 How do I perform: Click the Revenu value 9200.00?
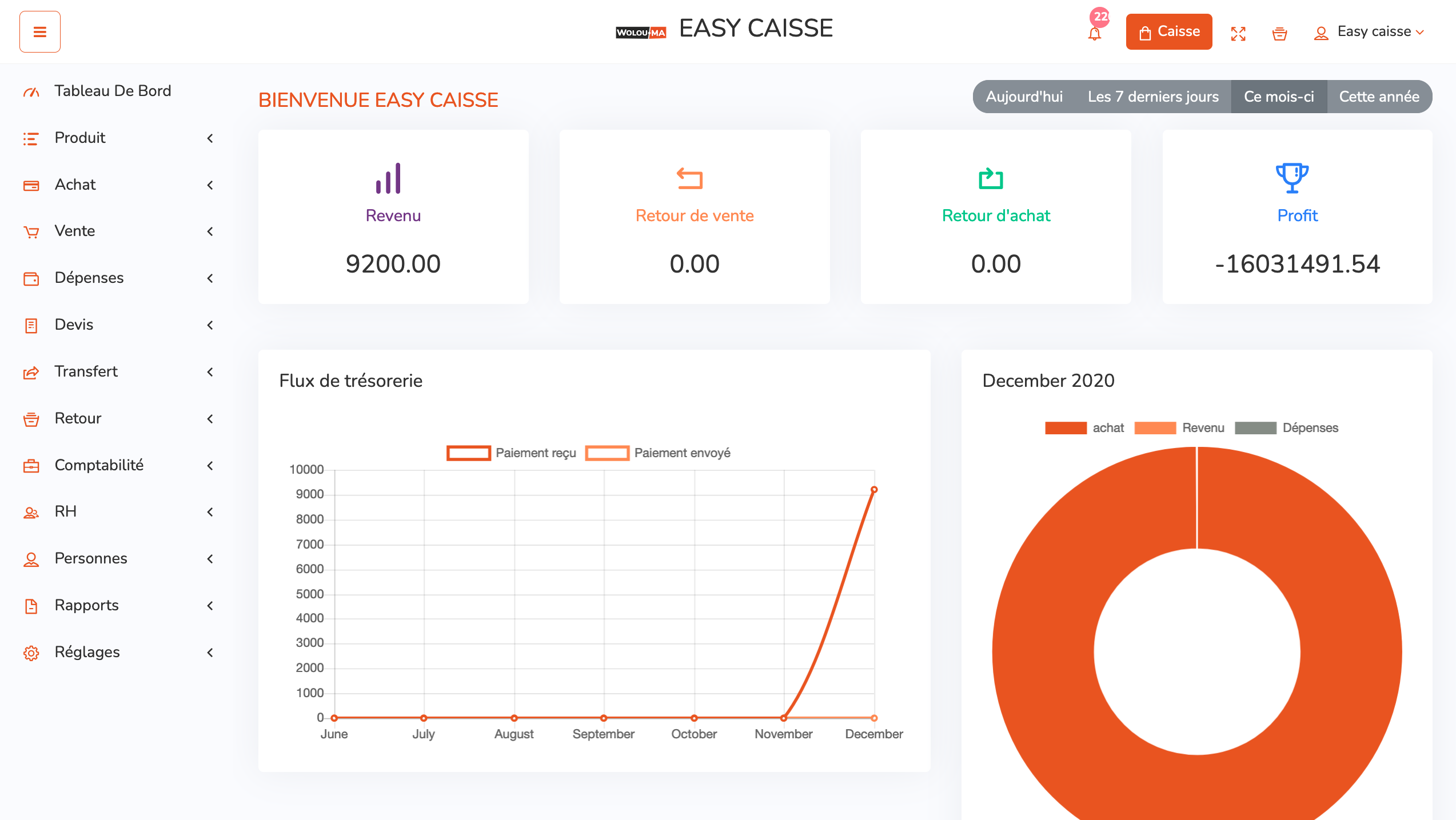393,264
